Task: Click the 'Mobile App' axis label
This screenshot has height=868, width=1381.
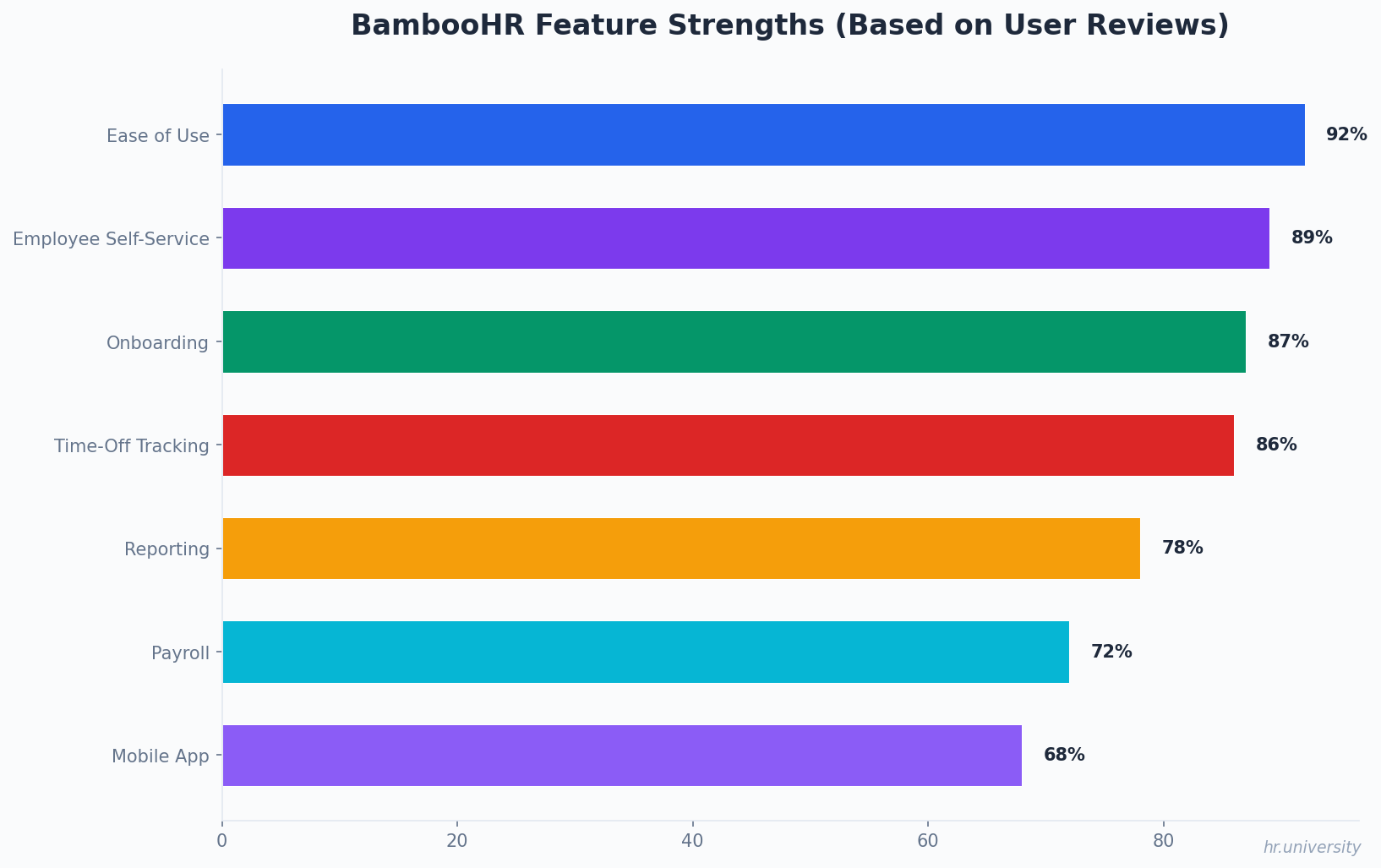Action: coord(161,756)
